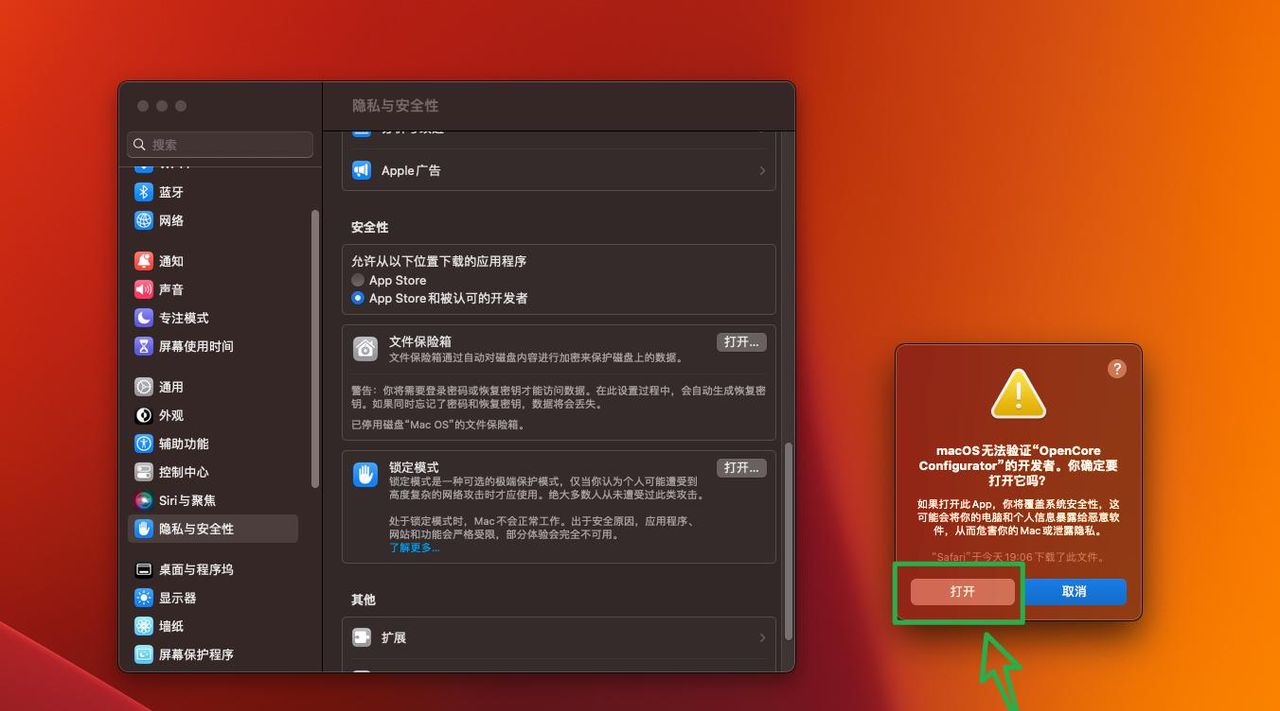
Task: Click the sidebar vertical scrollbar
Action: pos(315,348)
